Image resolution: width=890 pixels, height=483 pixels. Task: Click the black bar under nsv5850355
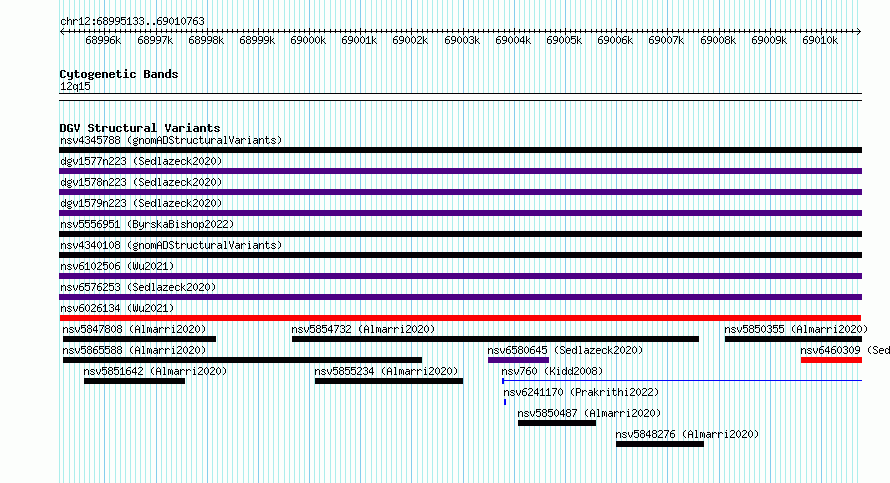point(793,339)
